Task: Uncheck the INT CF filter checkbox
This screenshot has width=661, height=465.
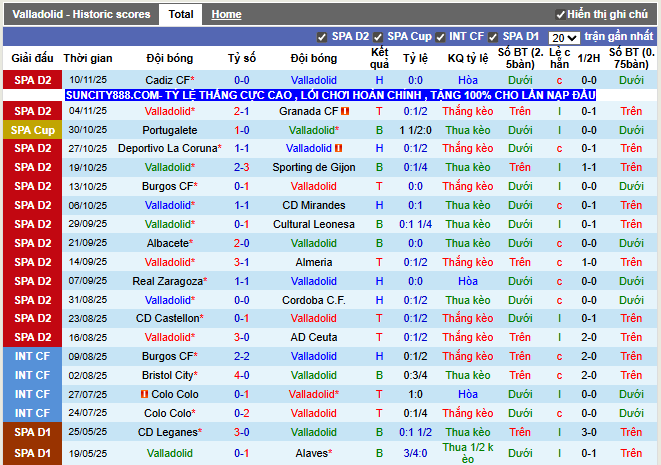Action: (440, 38)
